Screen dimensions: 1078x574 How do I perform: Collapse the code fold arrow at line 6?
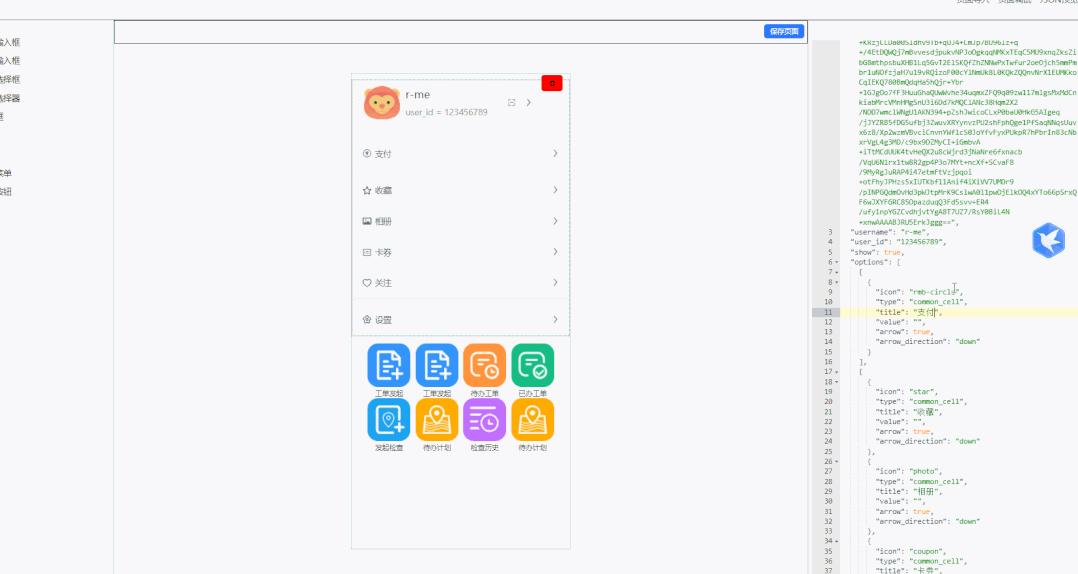tap(837, 263)
